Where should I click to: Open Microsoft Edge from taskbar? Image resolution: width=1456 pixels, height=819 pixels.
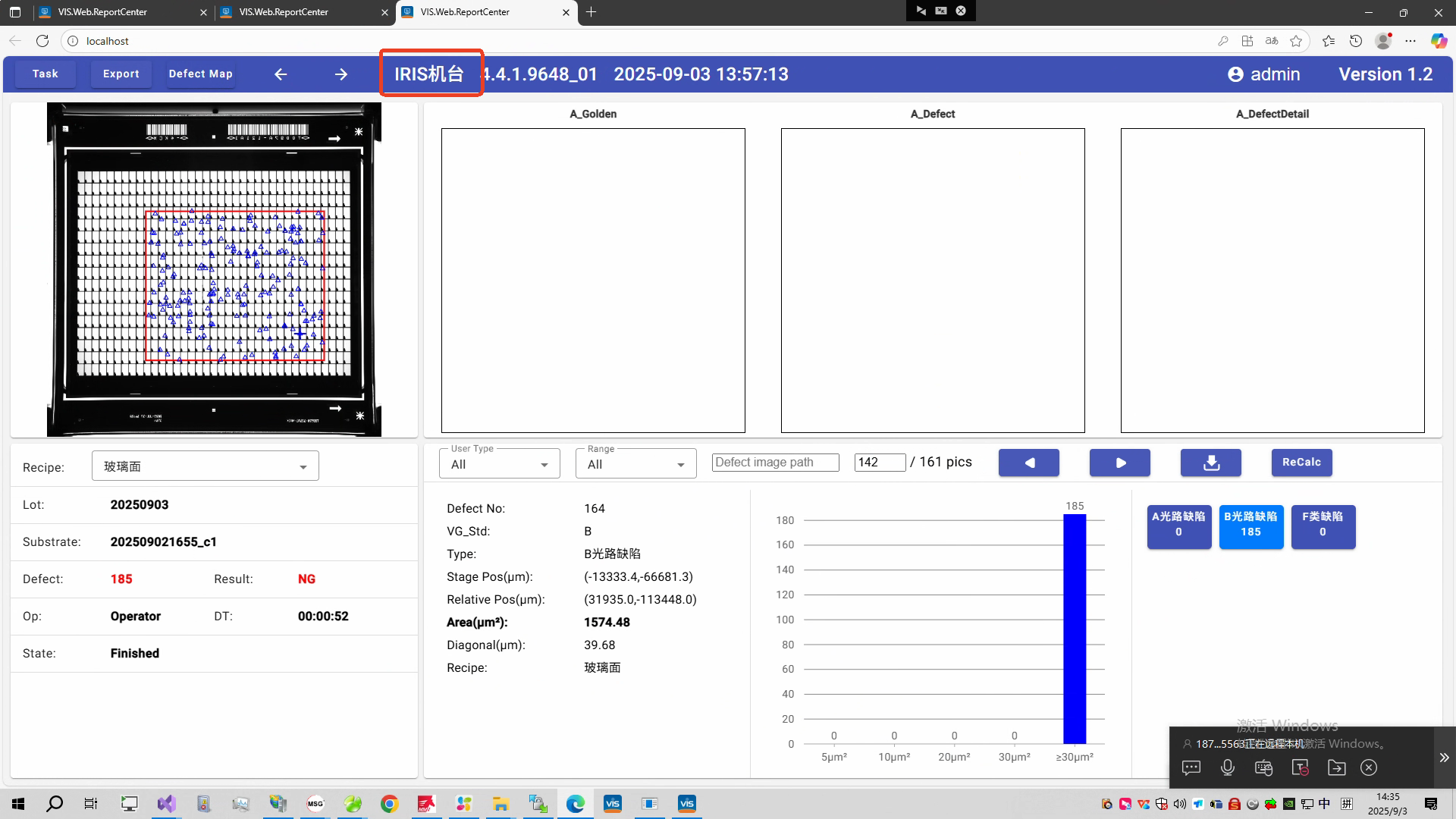tap(575, 804)
